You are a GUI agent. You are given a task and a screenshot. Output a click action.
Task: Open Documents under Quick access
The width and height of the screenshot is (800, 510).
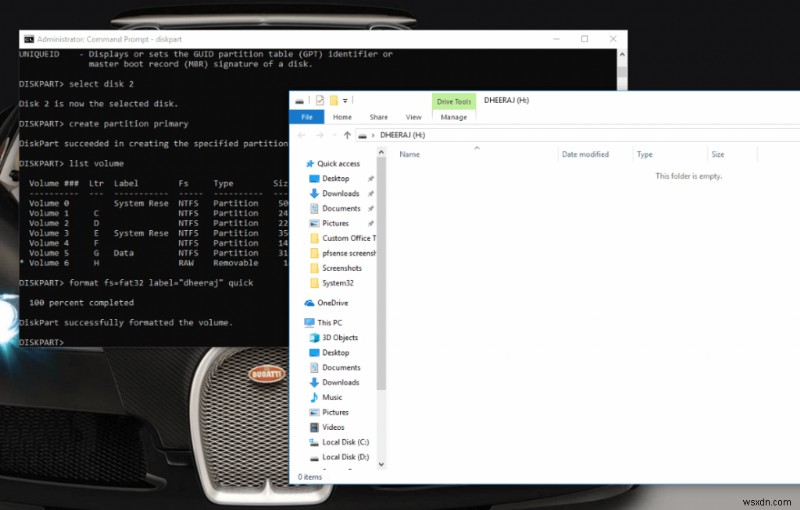(341, 208)
